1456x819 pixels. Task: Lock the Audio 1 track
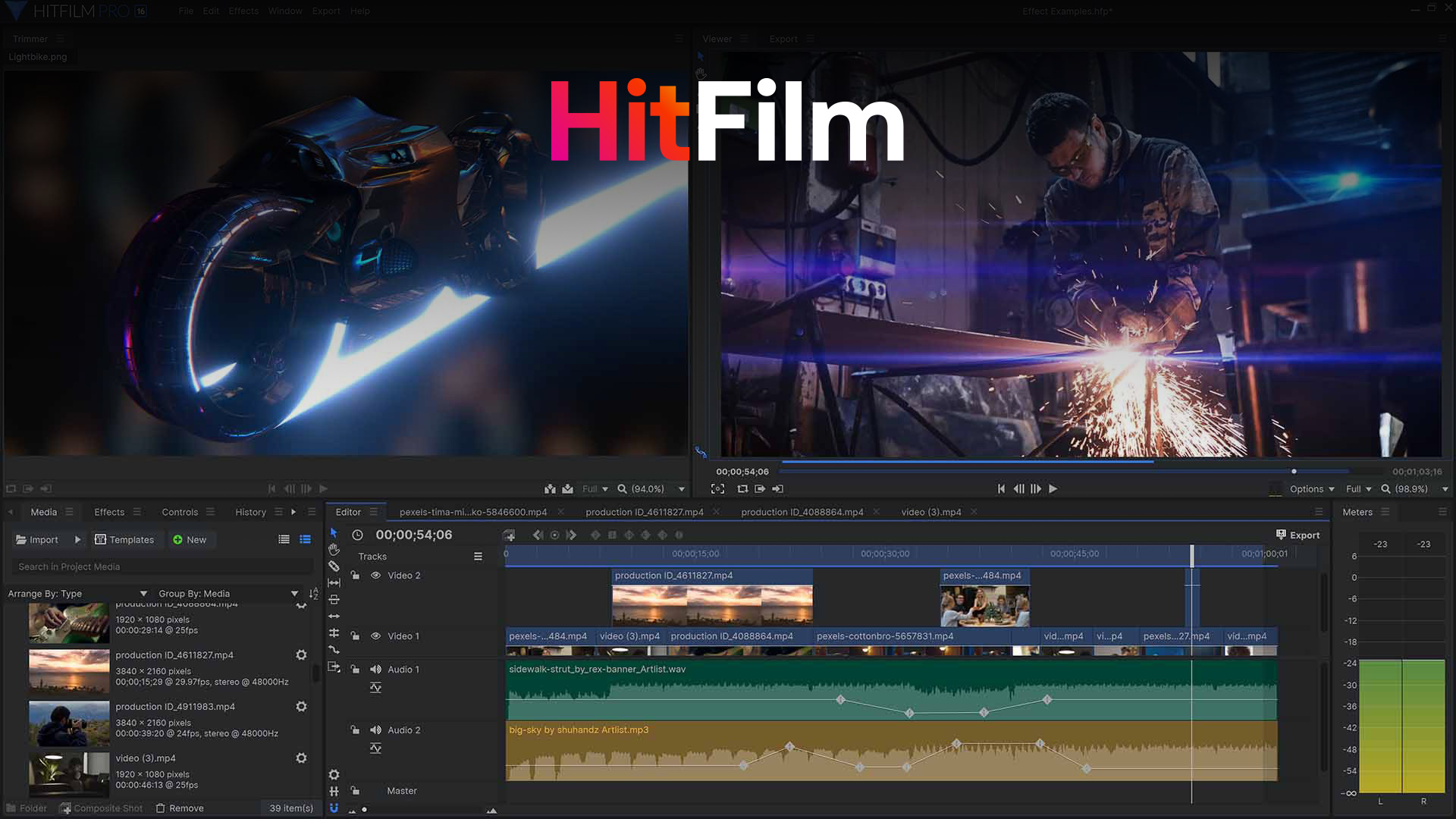355,670
